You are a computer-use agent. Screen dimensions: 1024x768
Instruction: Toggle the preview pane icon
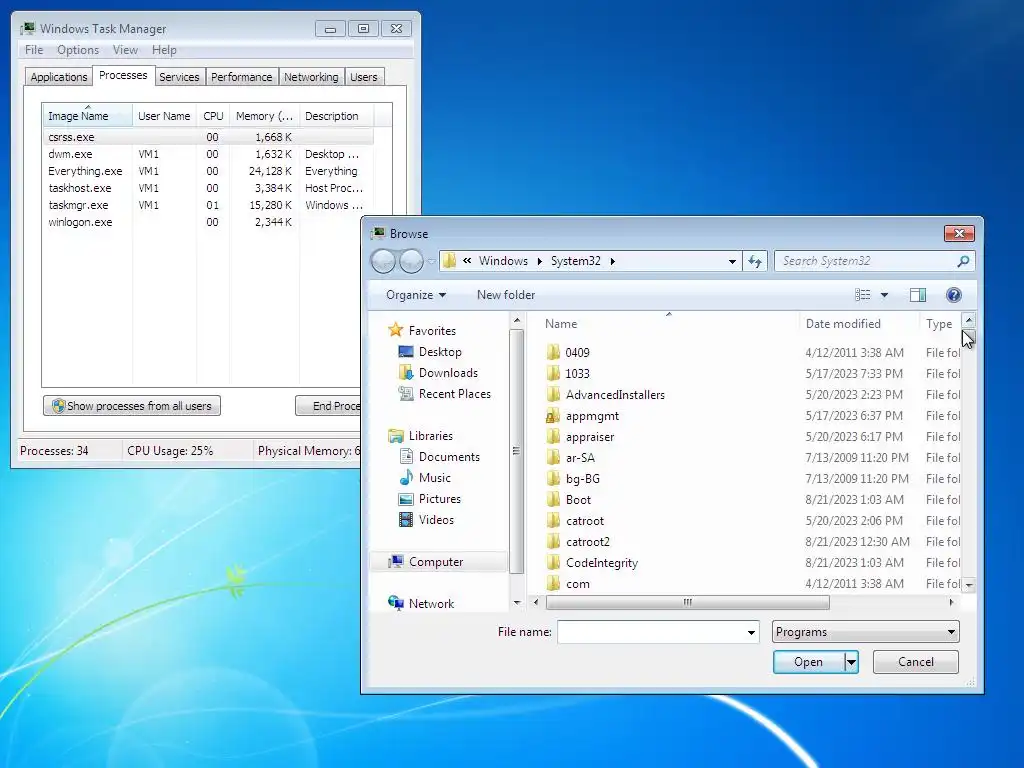click(x=918, y=295)
